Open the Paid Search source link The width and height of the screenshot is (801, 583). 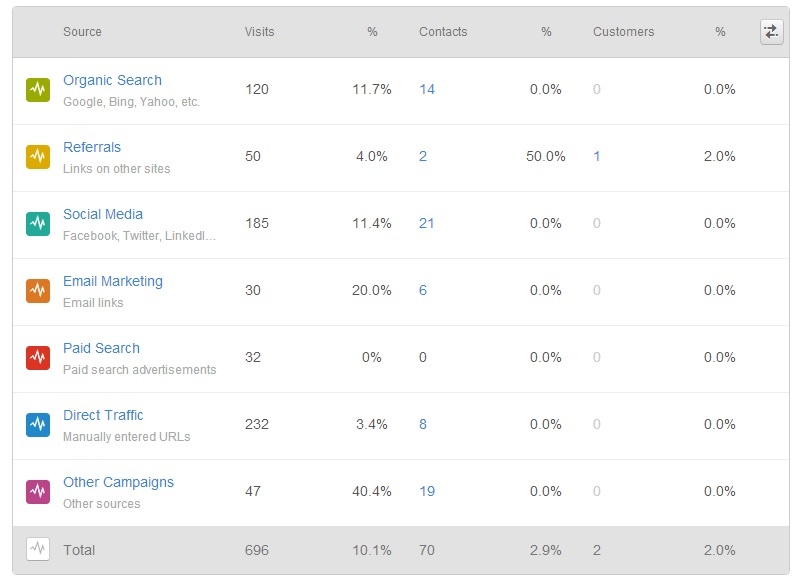(101, 348)
